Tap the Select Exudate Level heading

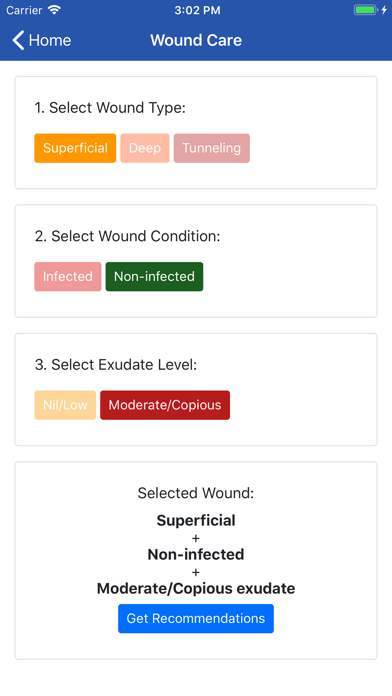(116, 365)
